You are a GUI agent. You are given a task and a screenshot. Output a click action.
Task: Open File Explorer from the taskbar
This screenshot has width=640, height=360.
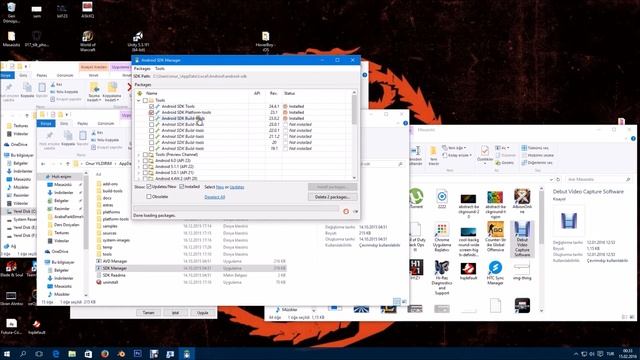click(x=72, y=353)
